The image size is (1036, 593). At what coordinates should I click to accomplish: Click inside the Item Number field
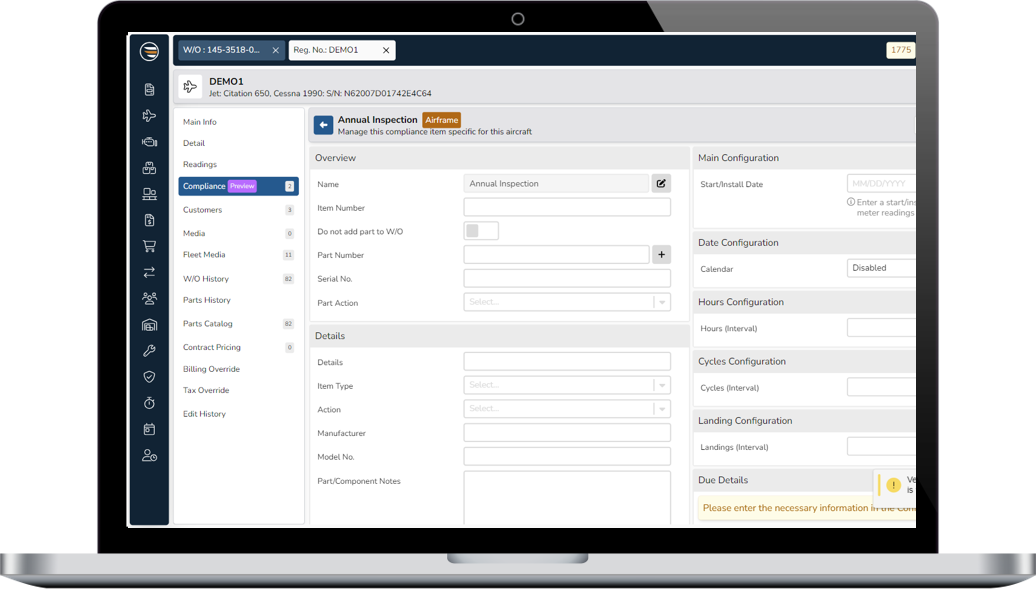click(567, 207)
